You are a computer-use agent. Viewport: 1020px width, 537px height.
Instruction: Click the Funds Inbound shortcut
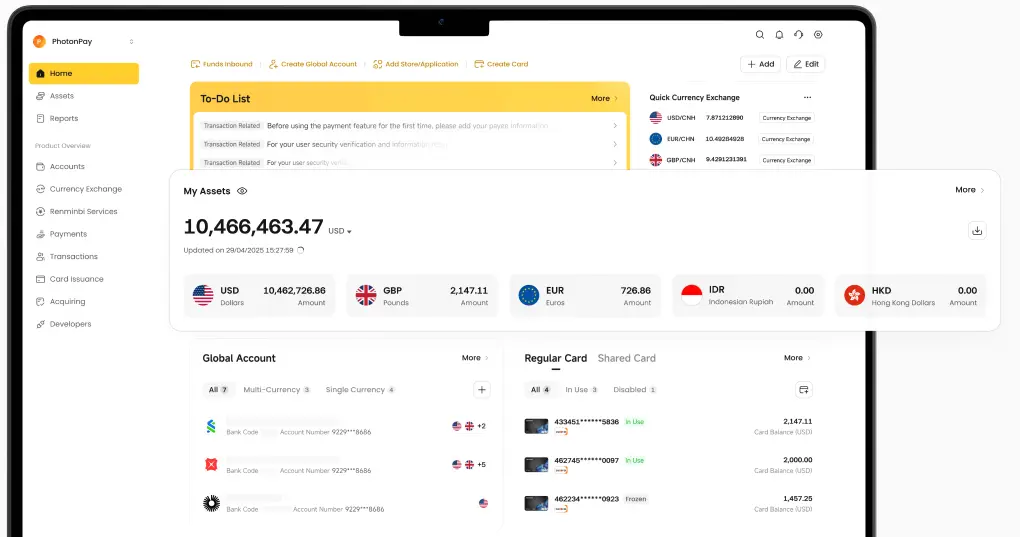[221, 64]
